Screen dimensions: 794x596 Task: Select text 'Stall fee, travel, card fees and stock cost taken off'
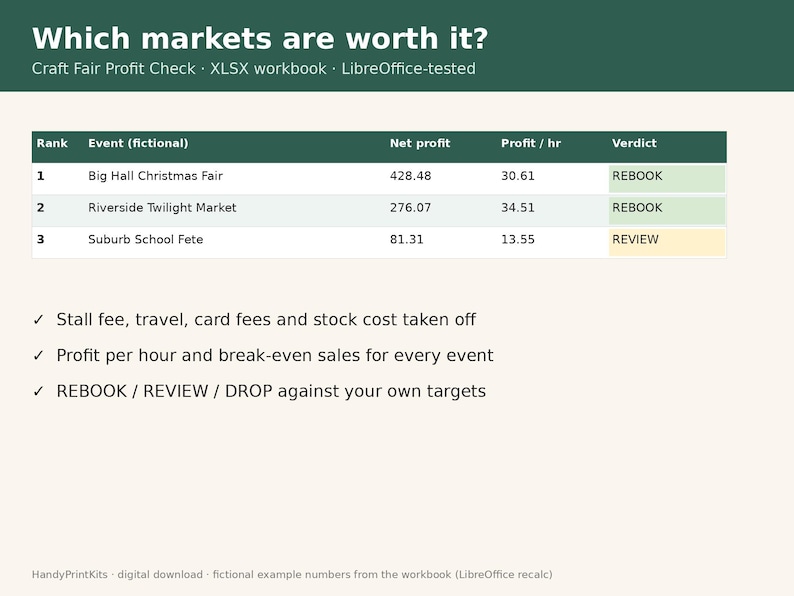point(266,320)
